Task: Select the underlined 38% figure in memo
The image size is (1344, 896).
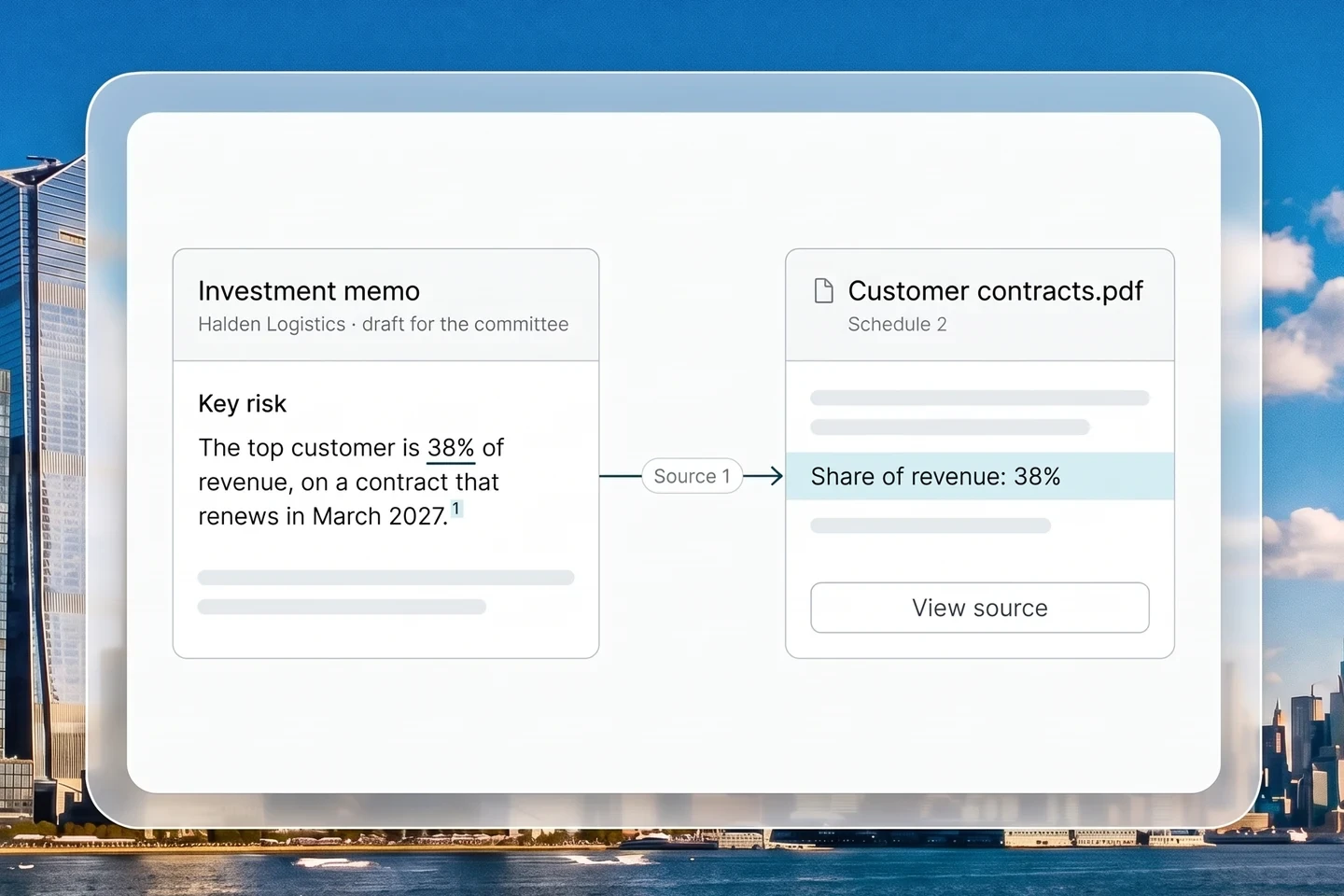Action: click(451, 448)
